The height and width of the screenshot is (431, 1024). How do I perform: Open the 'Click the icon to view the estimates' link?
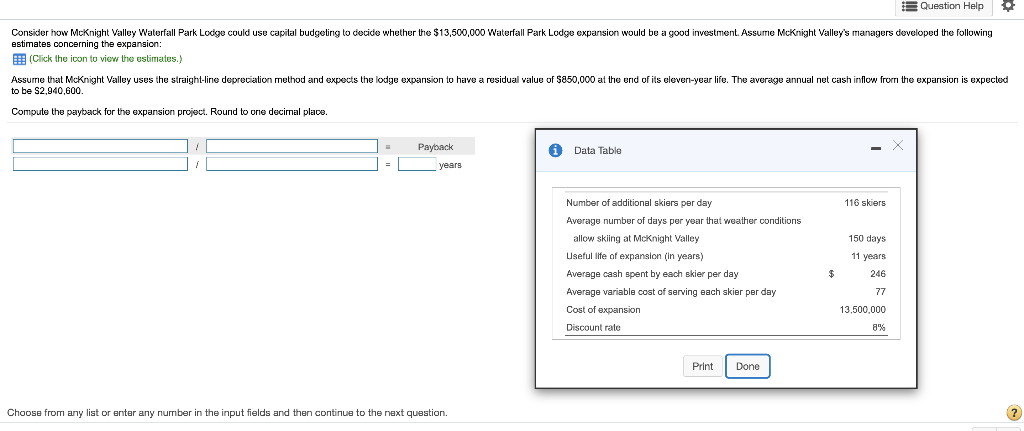(105, 59)
